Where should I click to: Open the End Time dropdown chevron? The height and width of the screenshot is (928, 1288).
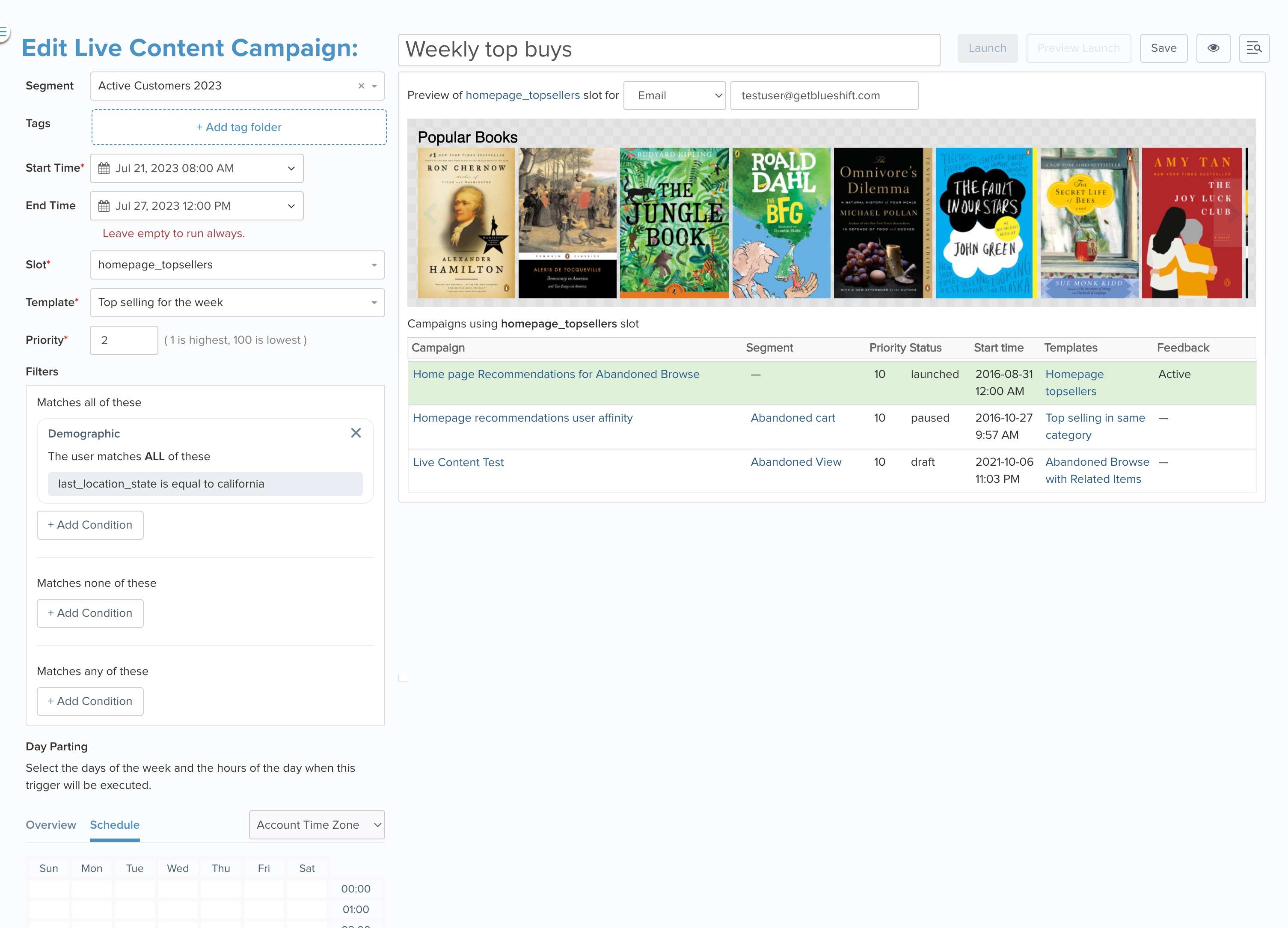tap(291, 205)
